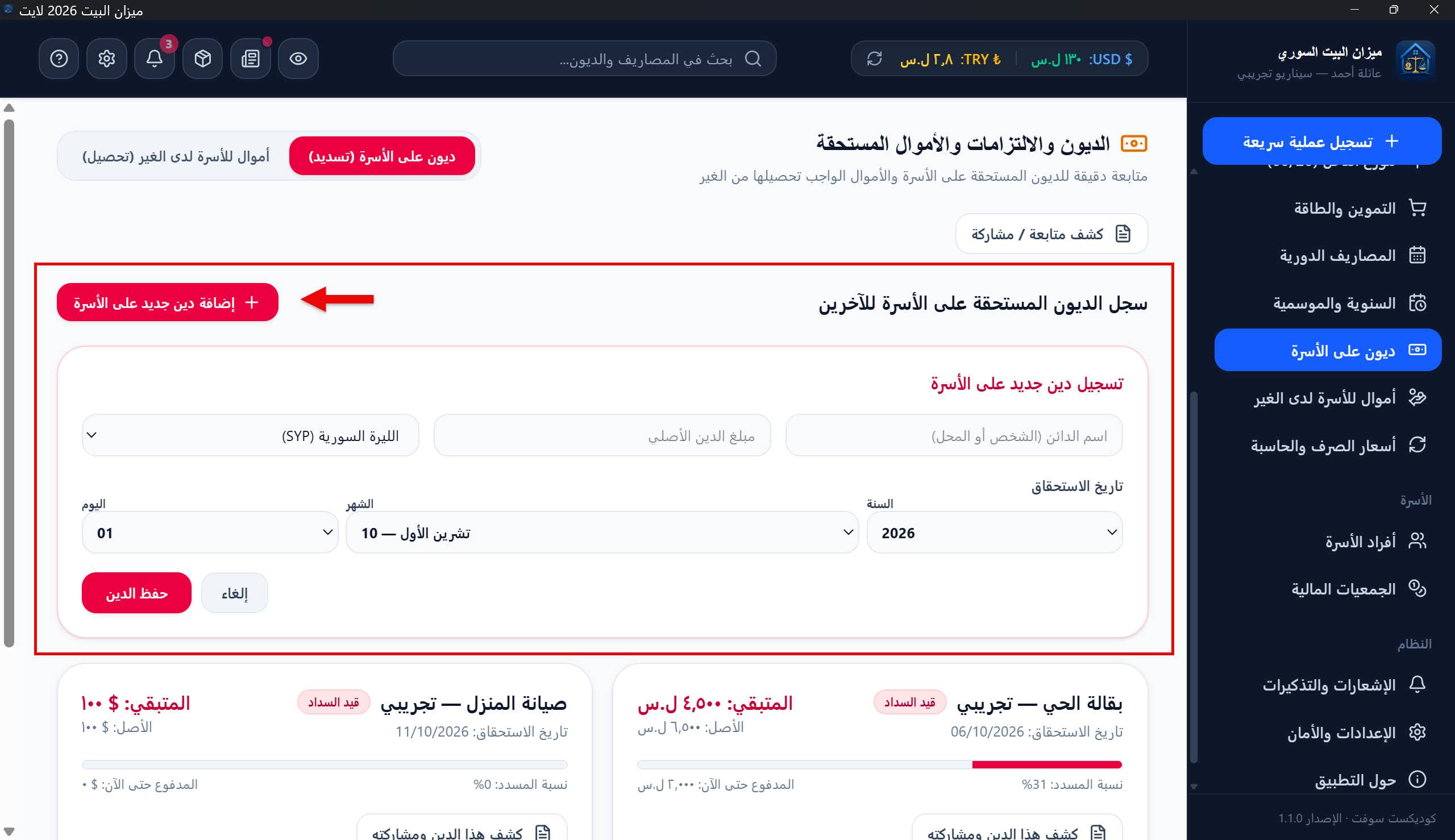Click the USD rate value ١٣٠ ل.س
Screen dimensions: 1455x840
[x=1056, y=59]
